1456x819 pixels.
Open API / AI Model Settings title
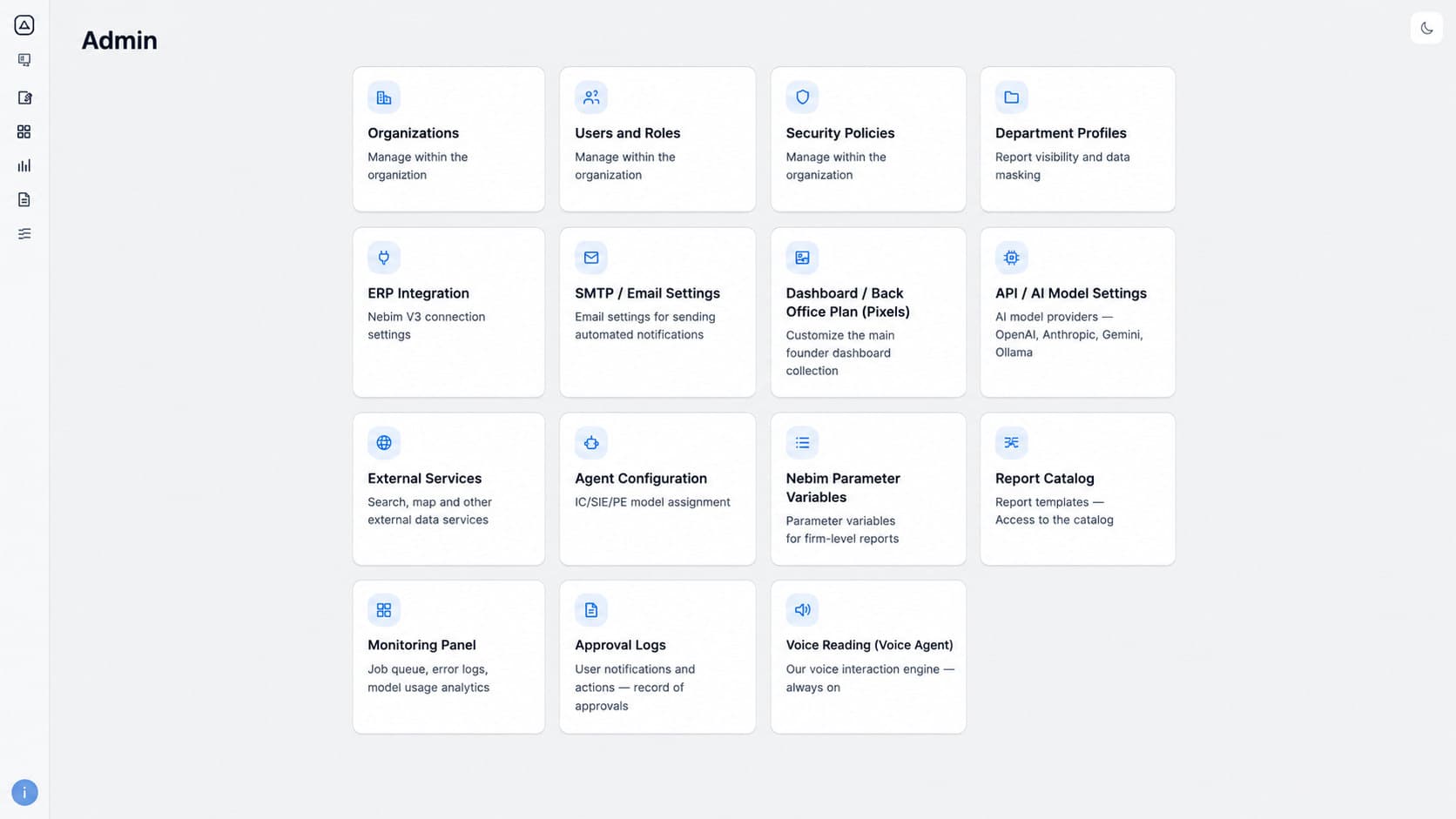(1071, 293)
